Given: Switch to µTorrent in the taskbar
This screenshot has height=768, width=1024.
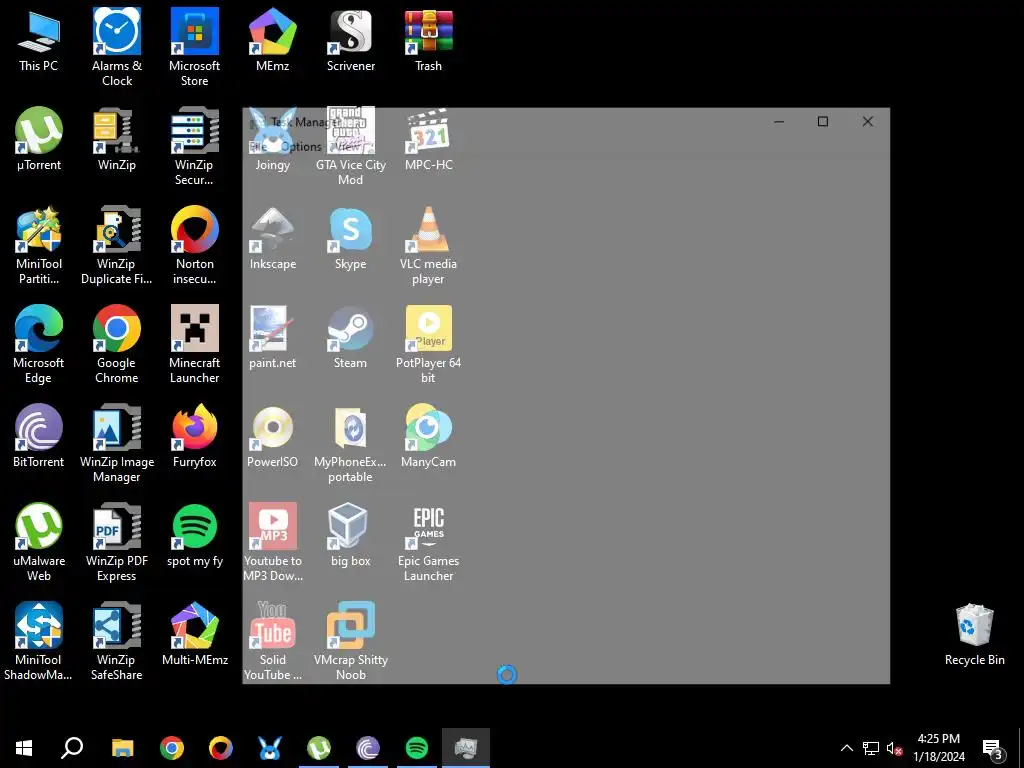Looking at the screenshot, I should [x=319, y=748].
